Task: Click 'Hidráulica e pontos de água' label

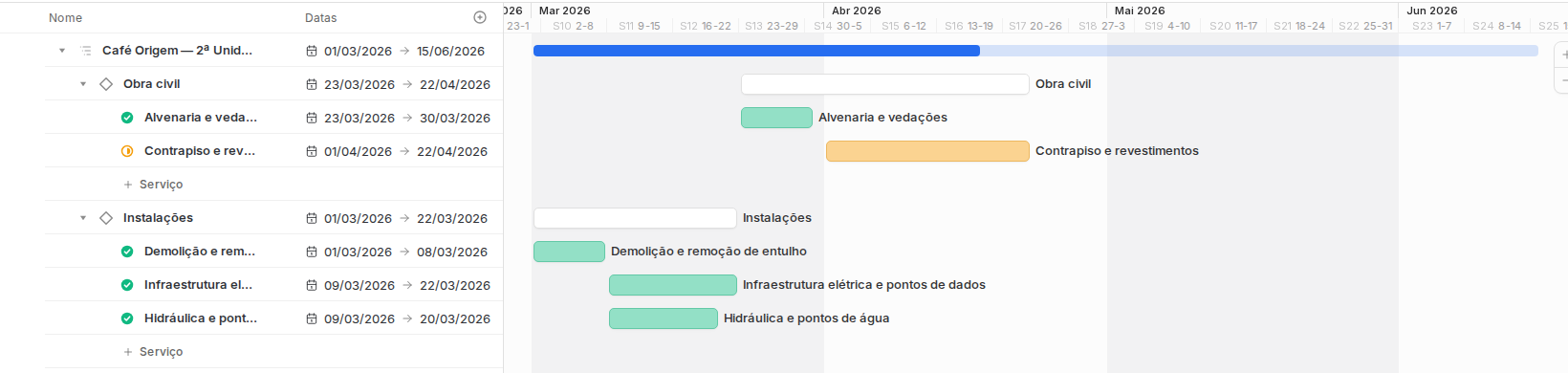Action: (806, 318)
